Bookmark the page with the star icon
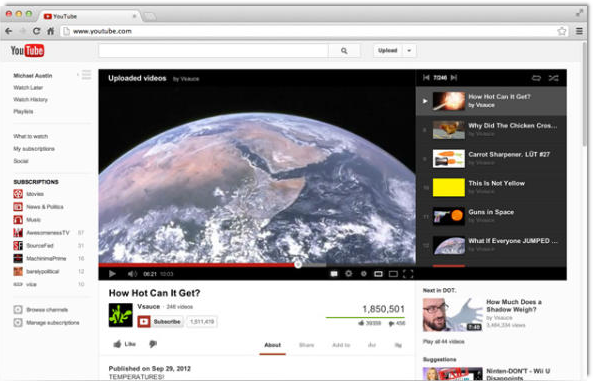This screenshot has height=381, width=593. 562,31
